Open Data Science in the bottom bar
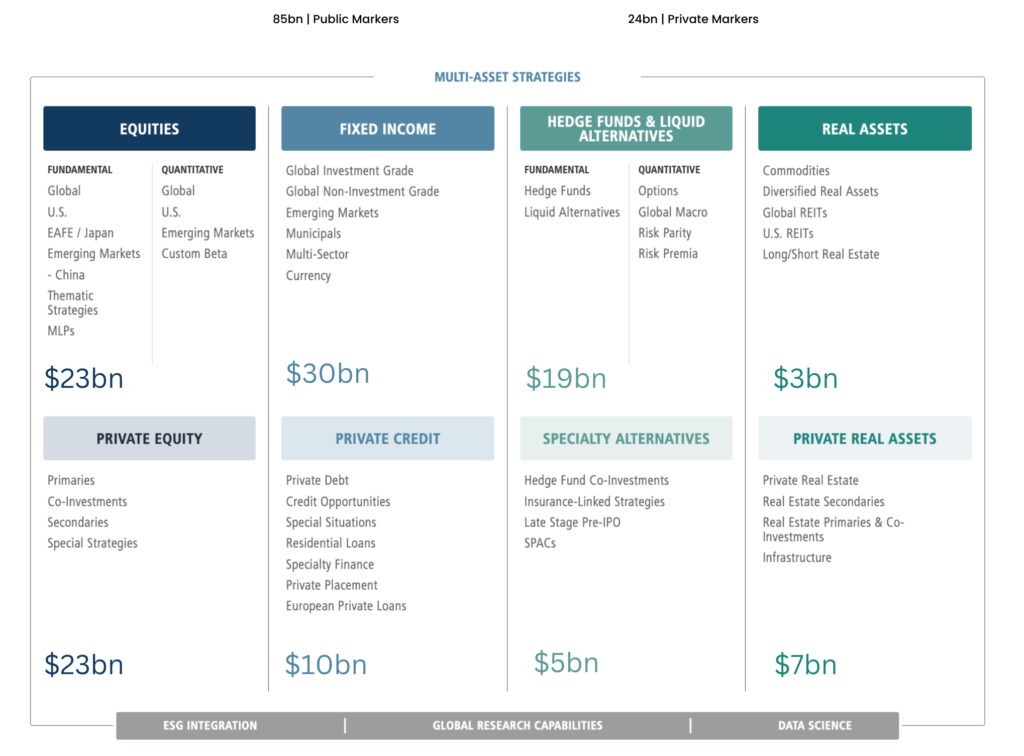Image resolution: width=1024 pixels, height=756 pixels. pos(814,726)
